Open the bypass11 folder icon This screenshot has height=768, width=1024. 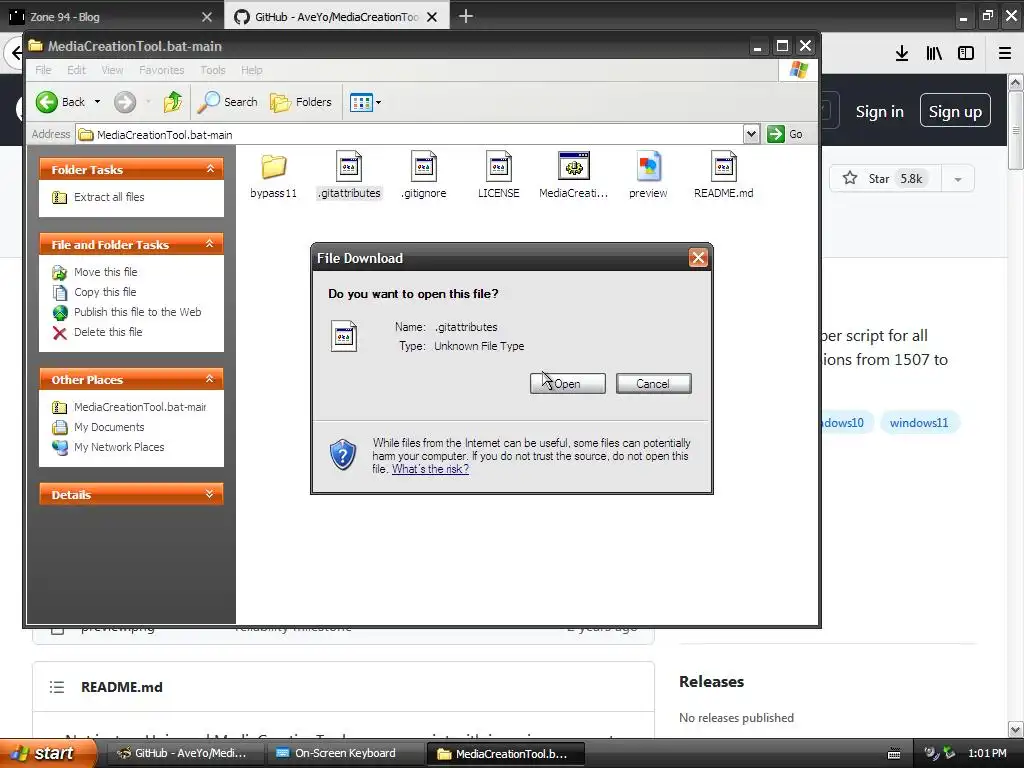274,167
